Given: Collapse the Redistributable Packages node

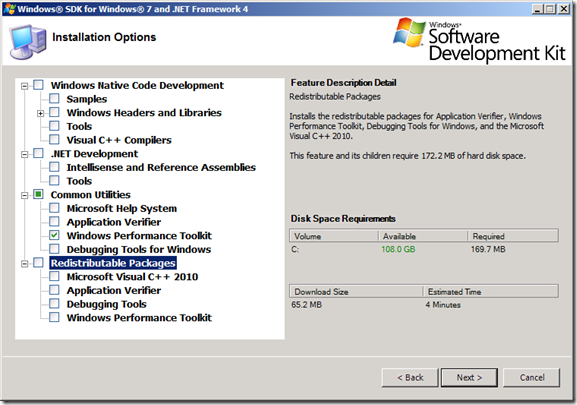Looking at the screenshot, I should pyautogui.click(x=25, y=264).
